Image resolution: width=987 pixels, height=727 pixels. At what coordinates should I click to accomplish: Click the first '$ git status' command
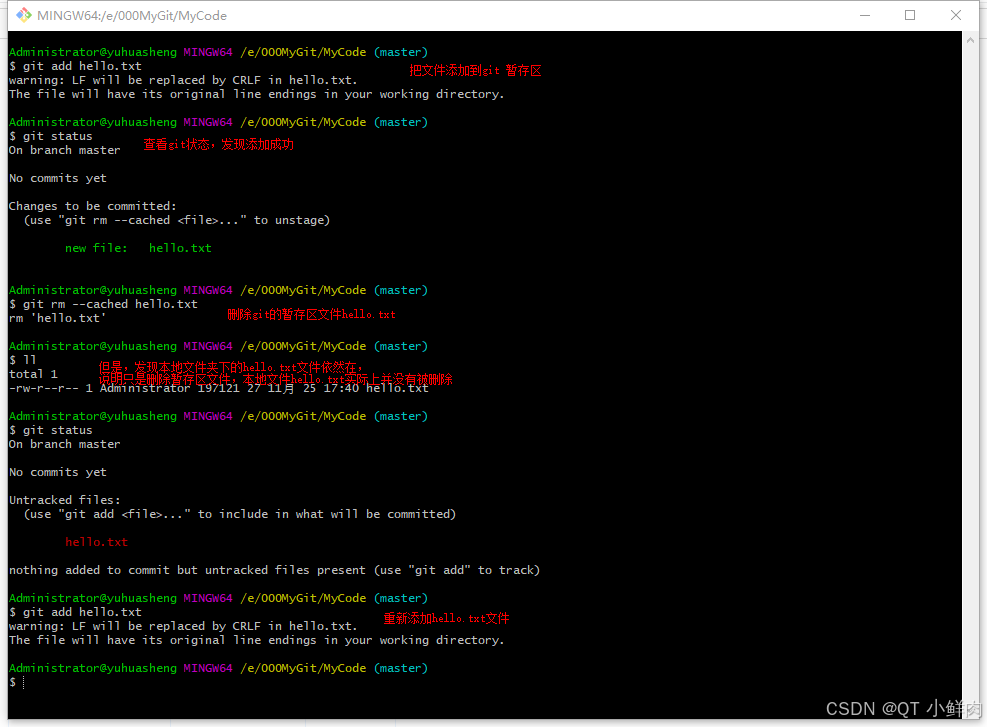point(51,136)
